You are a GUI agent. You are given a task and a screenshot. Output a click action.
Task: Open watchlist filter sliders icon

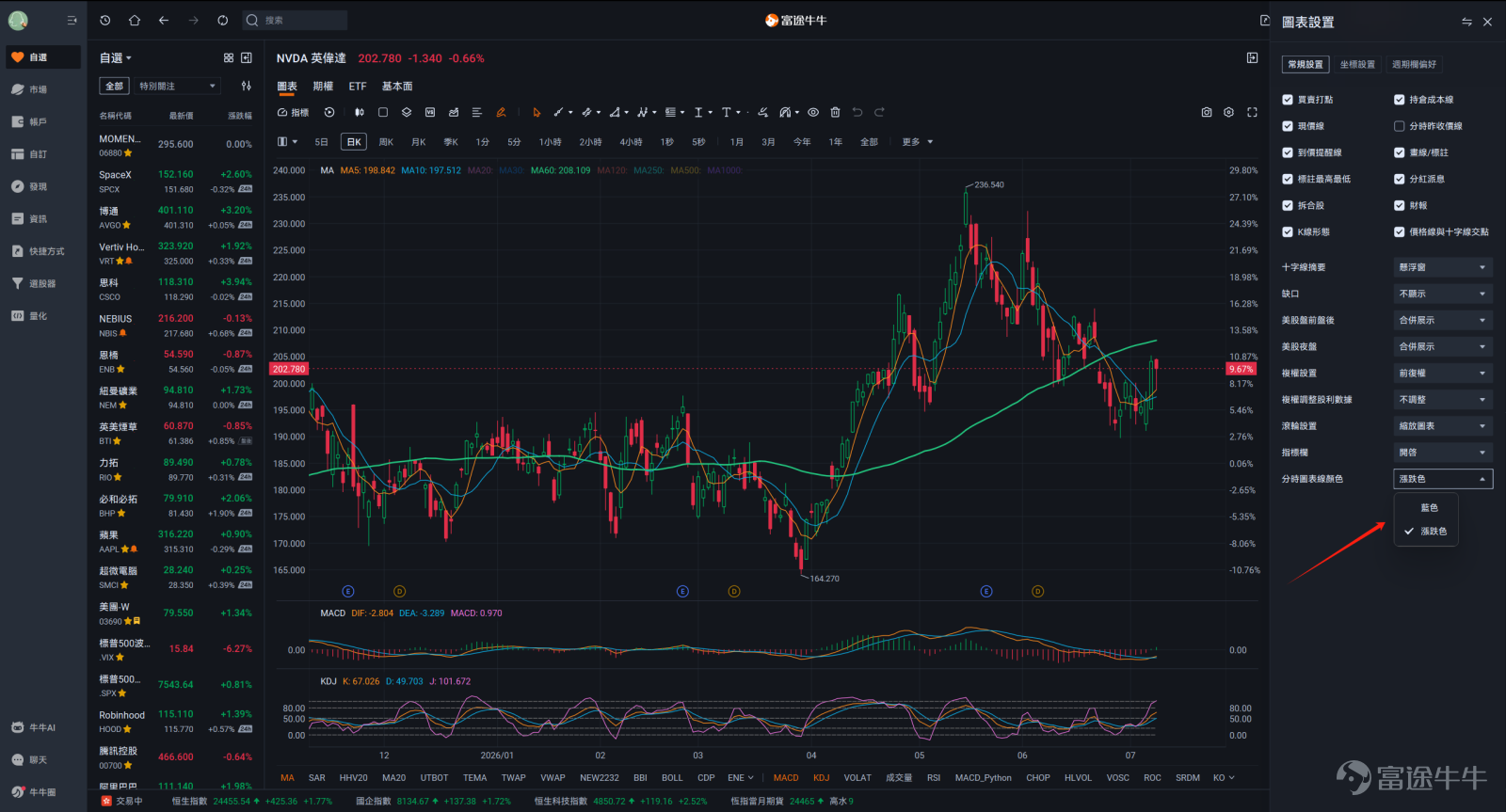coord(247,86)
